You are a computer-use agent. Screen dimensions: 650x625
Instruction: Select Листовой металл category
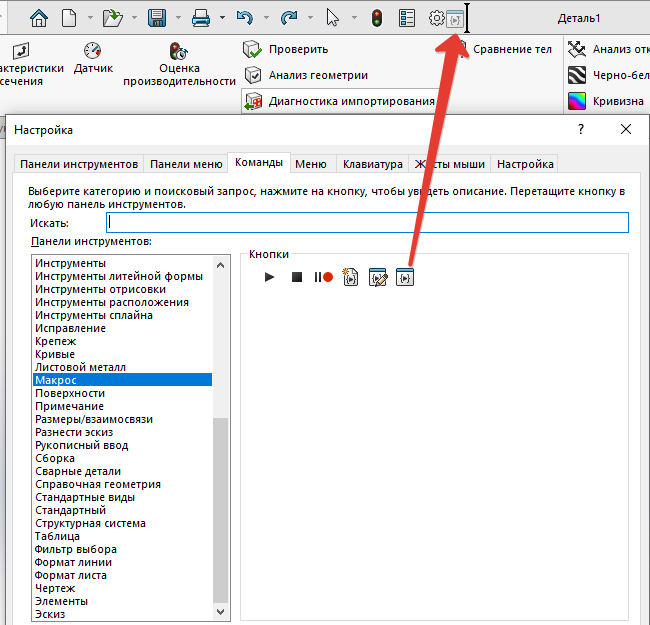[x=122, y=367]
